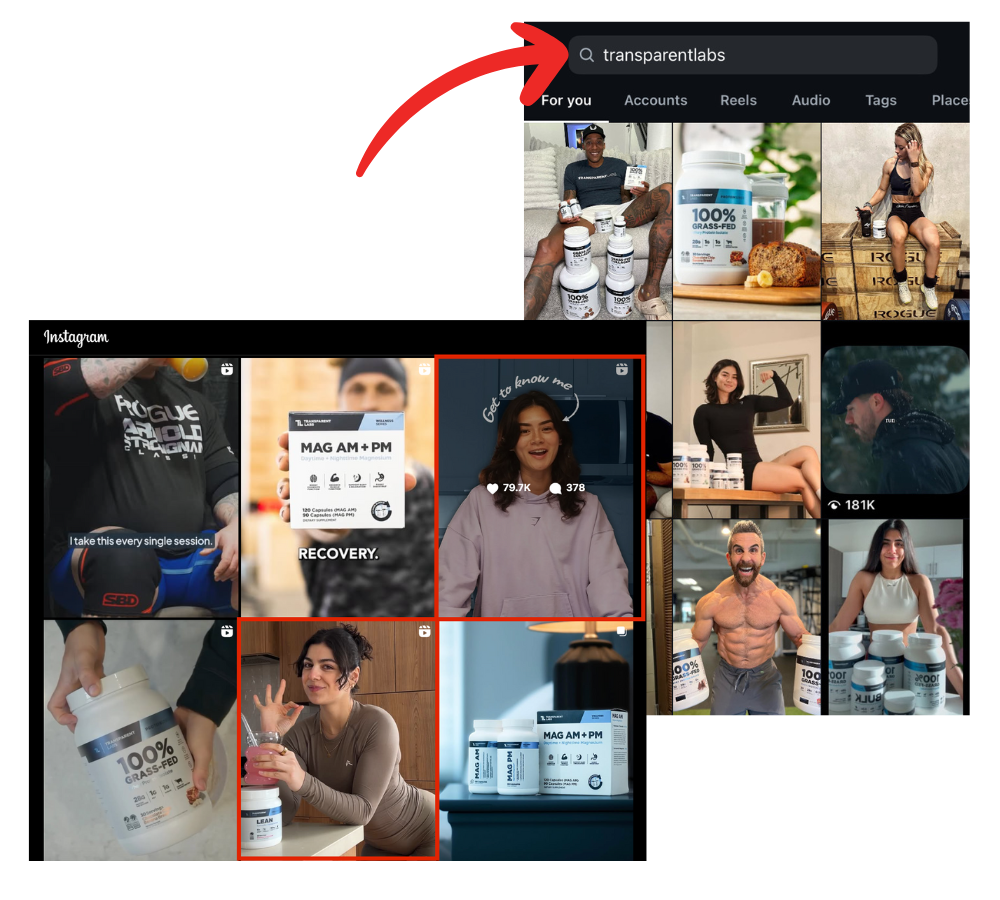This screenshot has width=1000, height=900.
Task: Open the 100% Grass-Fed protein jug video
Action: tap(140, 740)
